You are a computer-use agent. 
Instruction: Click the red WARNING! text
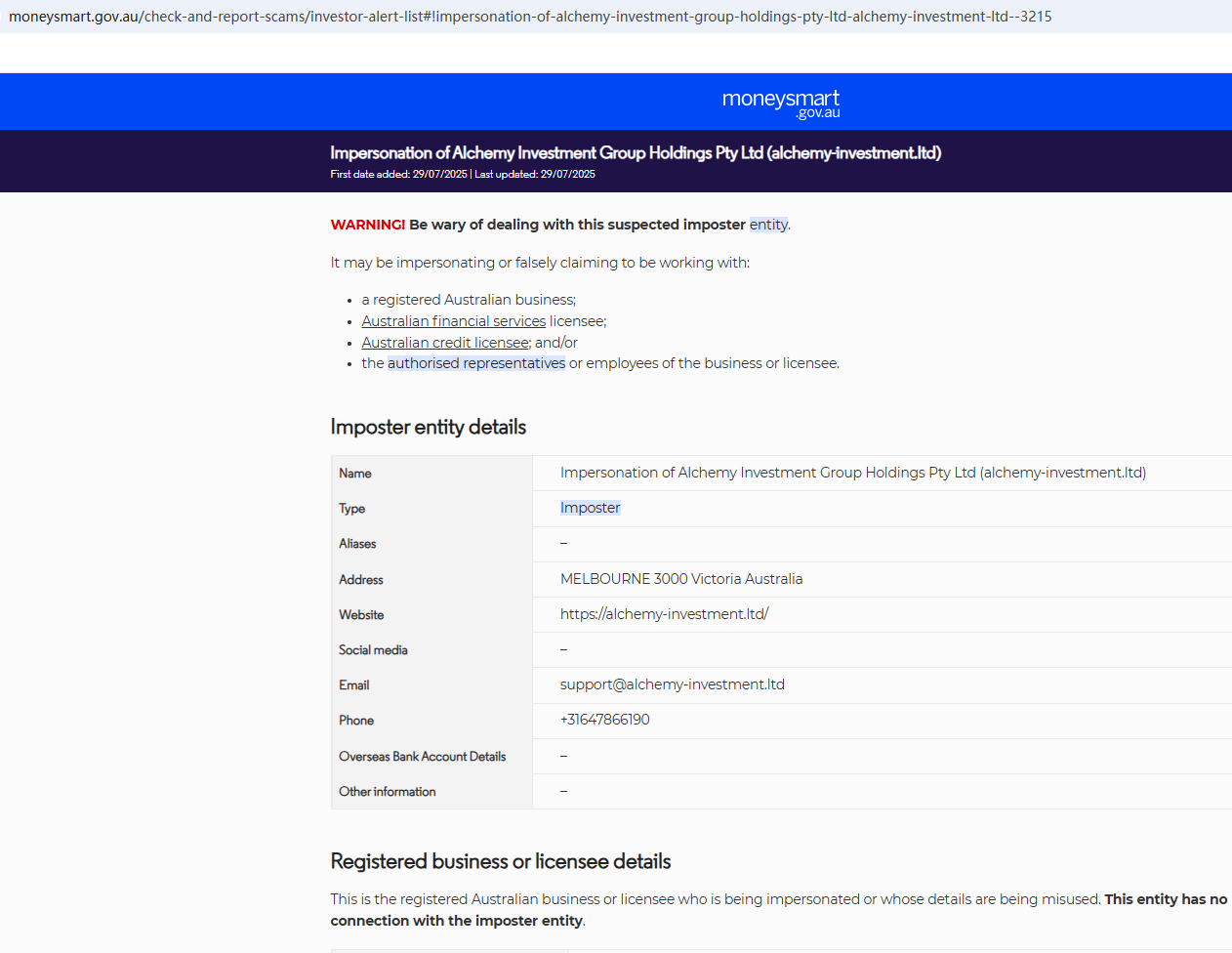tap(367, 225)
